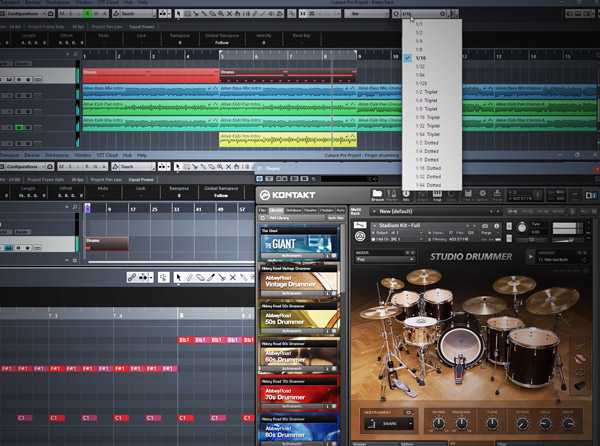Screen dimensions: 600x446
Task: Start the Studio Drummer groove play button
Action: point(531,256)
